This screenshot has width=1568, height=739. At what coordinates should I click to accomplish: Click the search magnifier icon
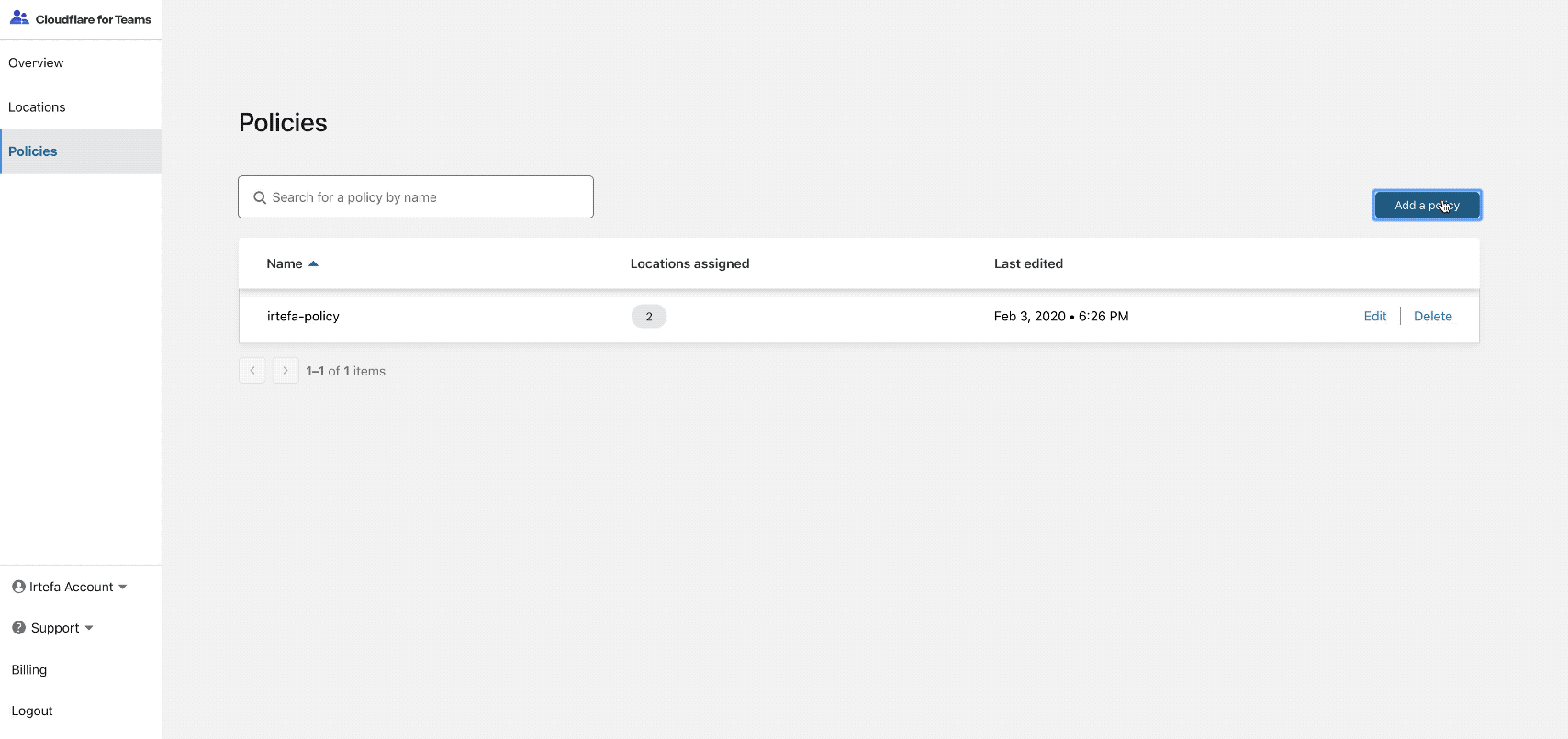coord(260,197)
